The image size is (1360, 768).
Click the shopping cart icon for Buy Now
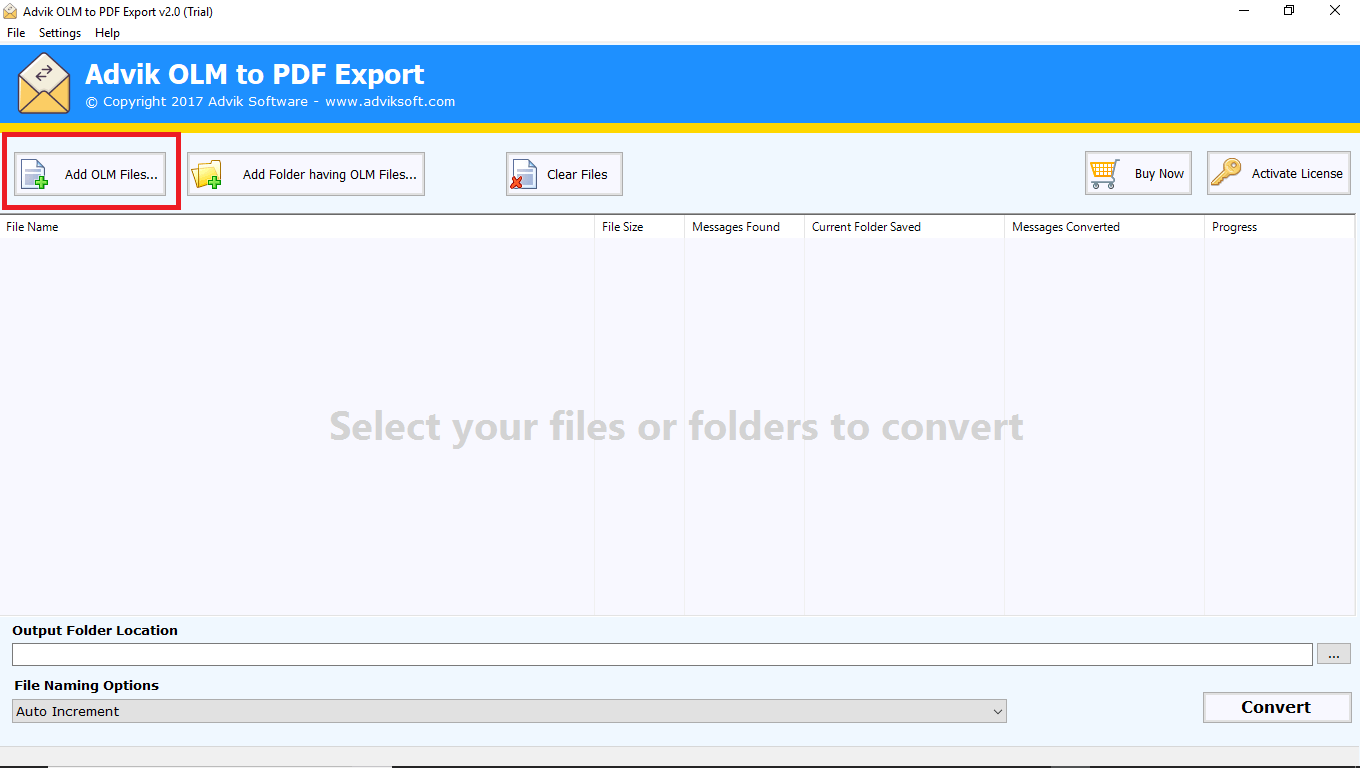[1104, 172]
